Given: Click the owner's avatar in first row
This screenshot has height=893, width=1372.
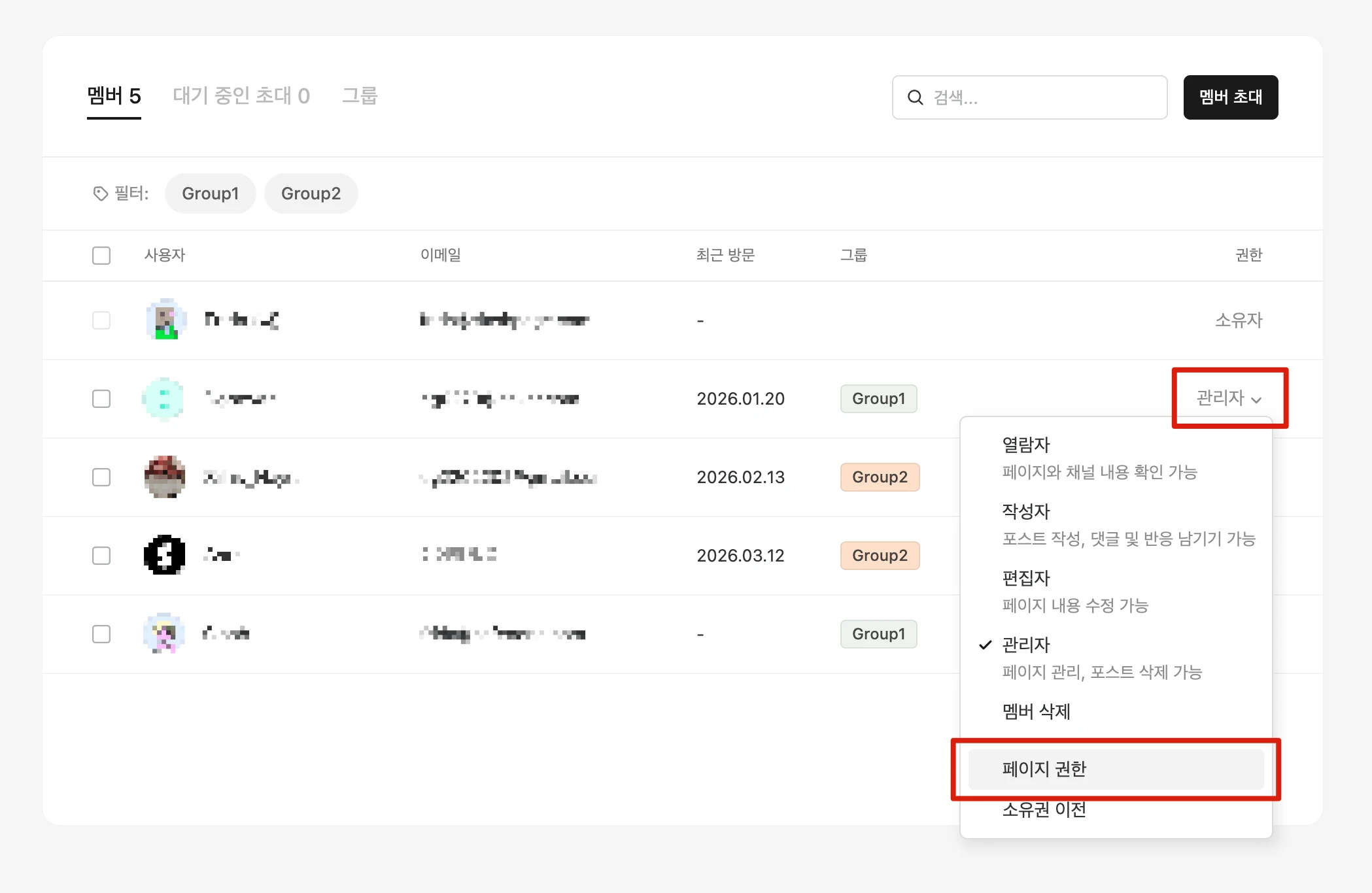Looking at the screenshot, I should coord(165,320).
